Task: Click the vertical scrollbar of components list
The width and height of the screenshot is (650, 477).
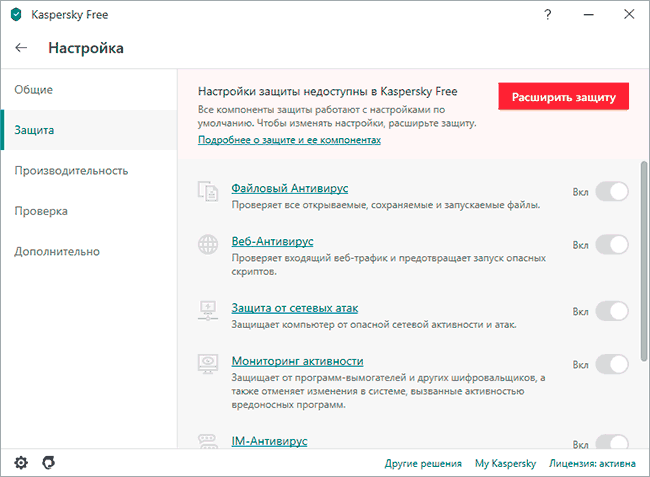Action: click(x=644, y=261)
